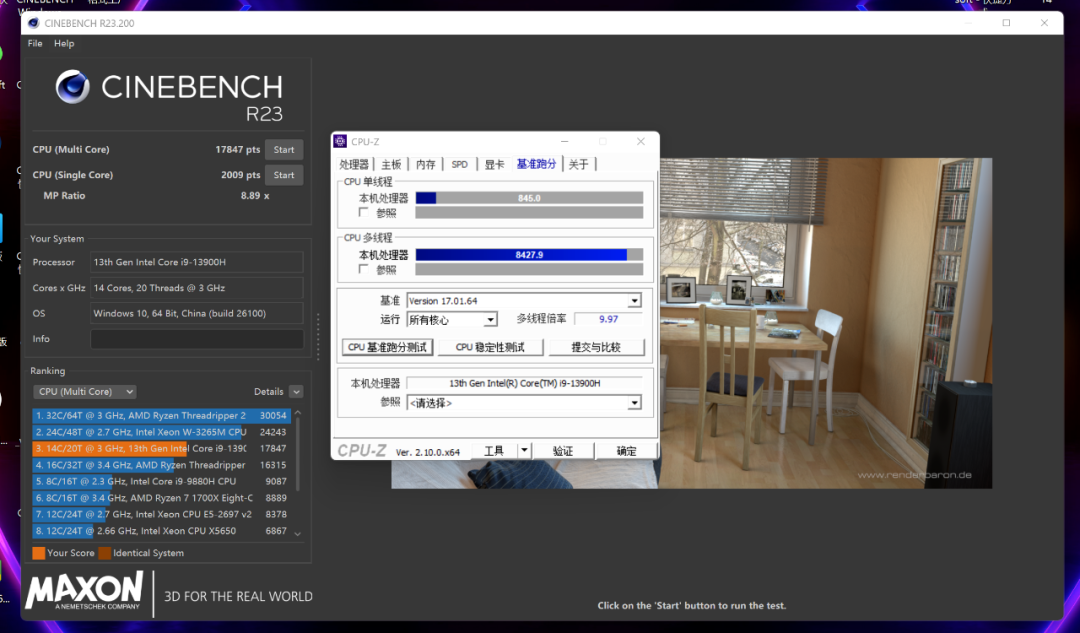This screenshot has width=1080, height=633.
Task: Click the panel splitter handle dots
Action: 318,337
